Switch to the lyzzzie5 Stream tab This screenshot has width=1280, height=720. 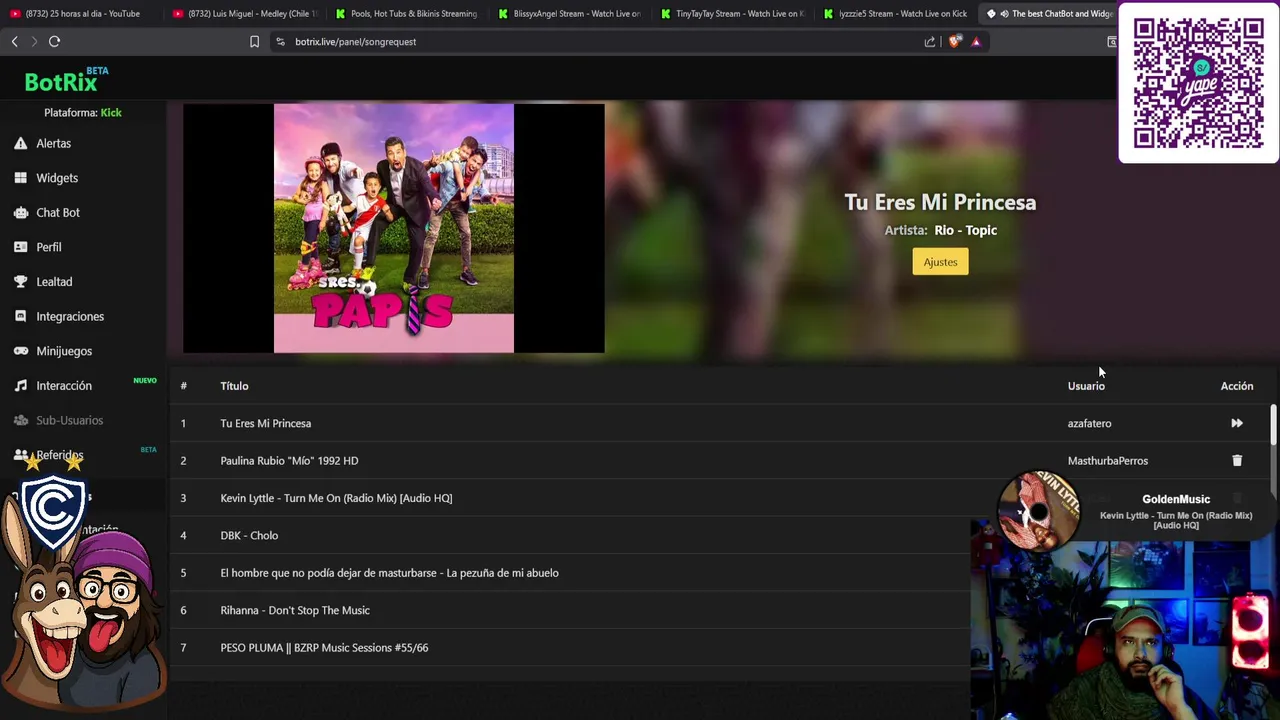894,14
